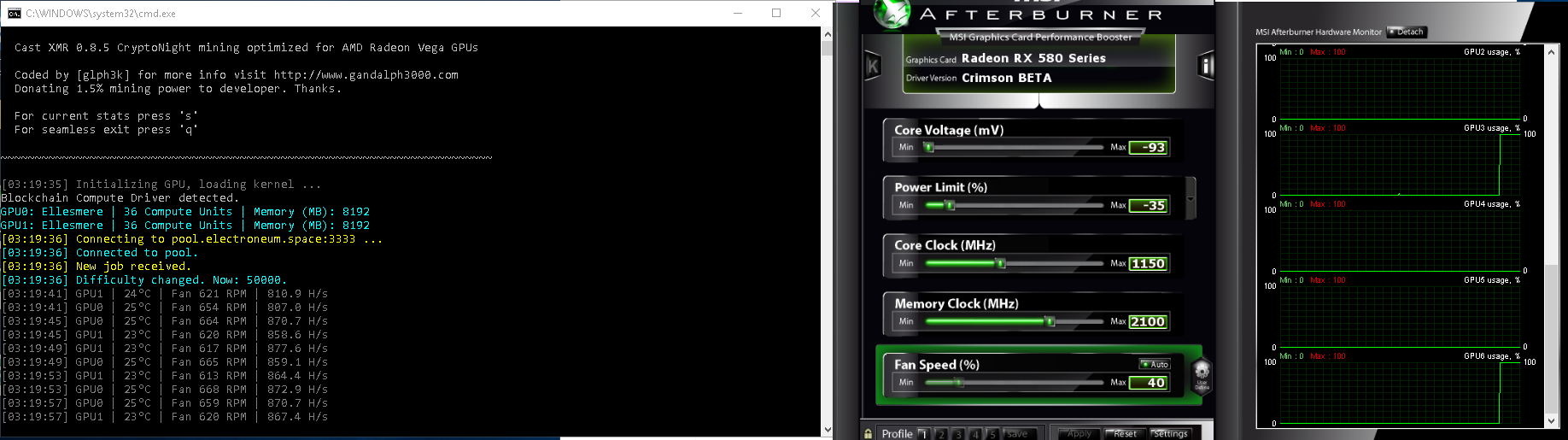Click the Power Limit value field -35
The height and width of the screenshot is (440, 1568).
pyautogui.click(x=1149, y=205)
